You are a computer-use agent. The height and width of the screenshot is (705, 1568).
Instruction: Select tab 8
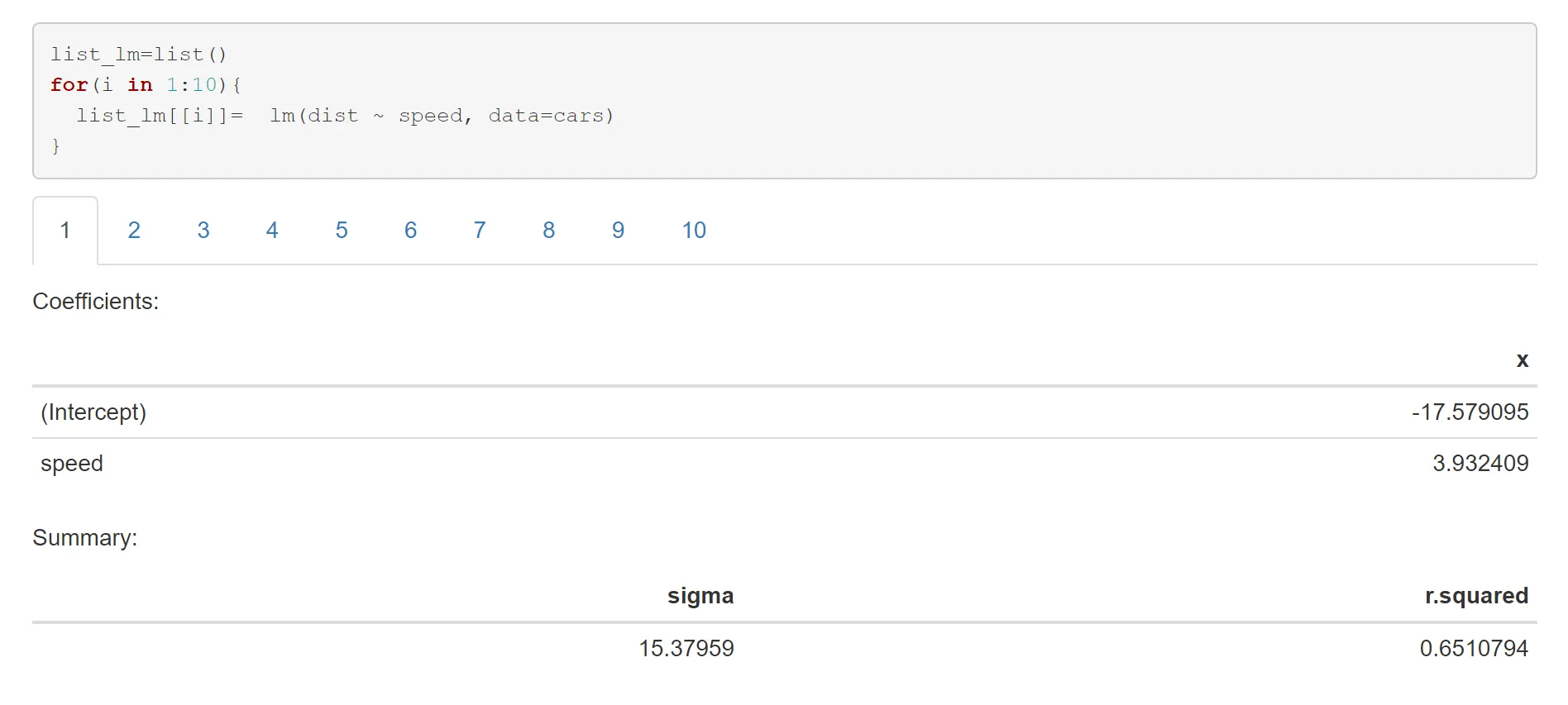click(x=548, y=231)
